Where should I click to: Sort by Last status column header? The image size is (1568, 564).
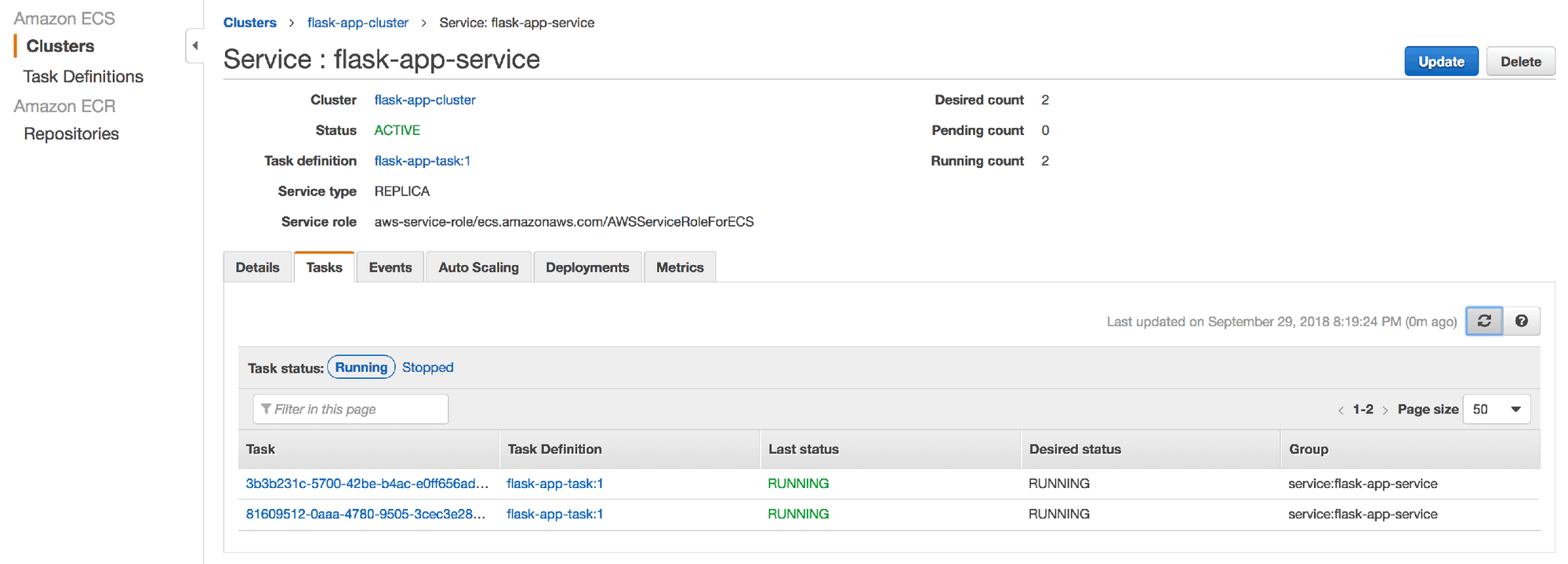pyautogui.click(x=891, y=449)
